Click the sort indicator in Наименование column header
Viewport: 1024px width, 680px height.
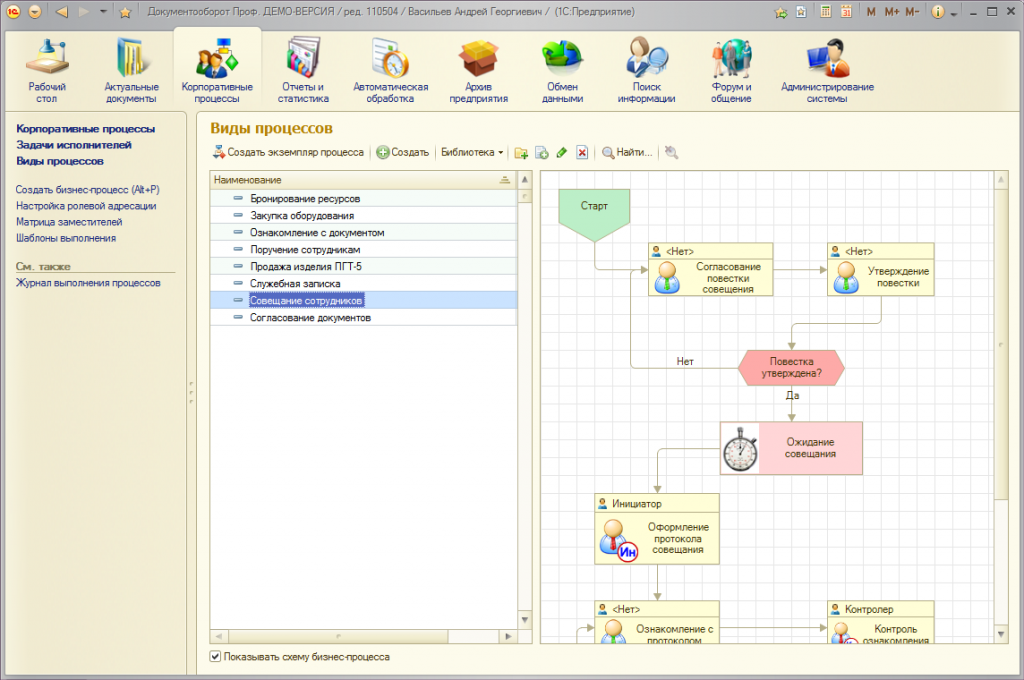pyautogui.click(x=504, y=179)
